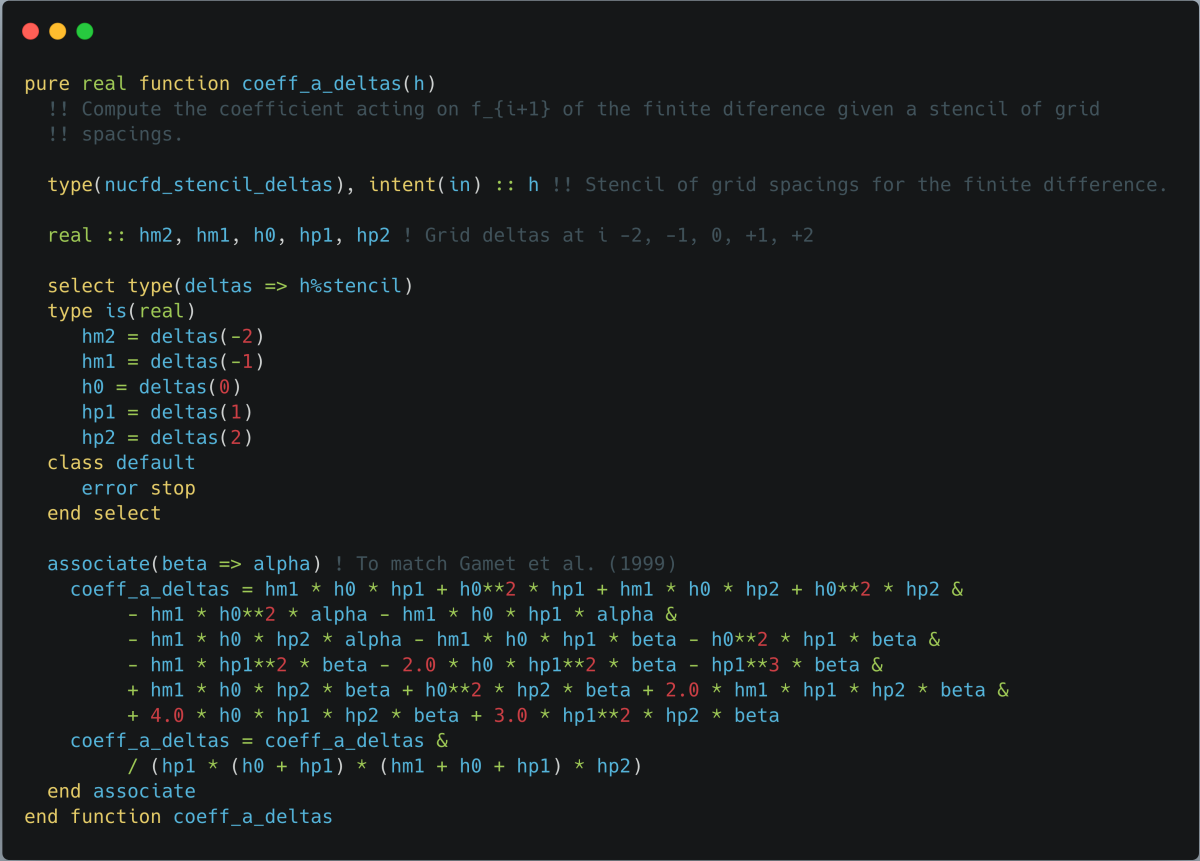Click the hp2 = deltas(2) assignment

tap(167, 438)
